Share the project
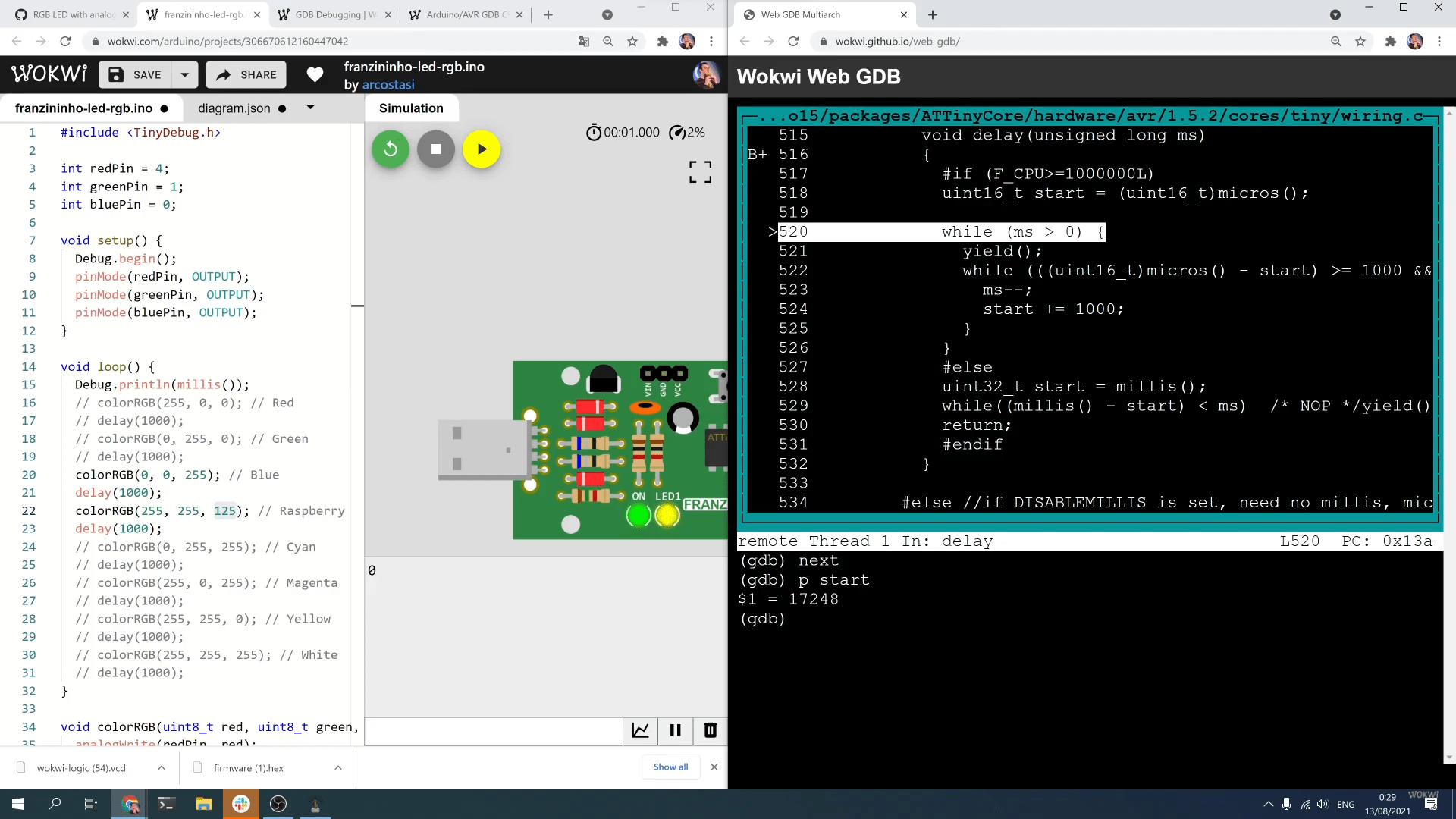This screenshot has width=1456, height=819. coord(245,74)
